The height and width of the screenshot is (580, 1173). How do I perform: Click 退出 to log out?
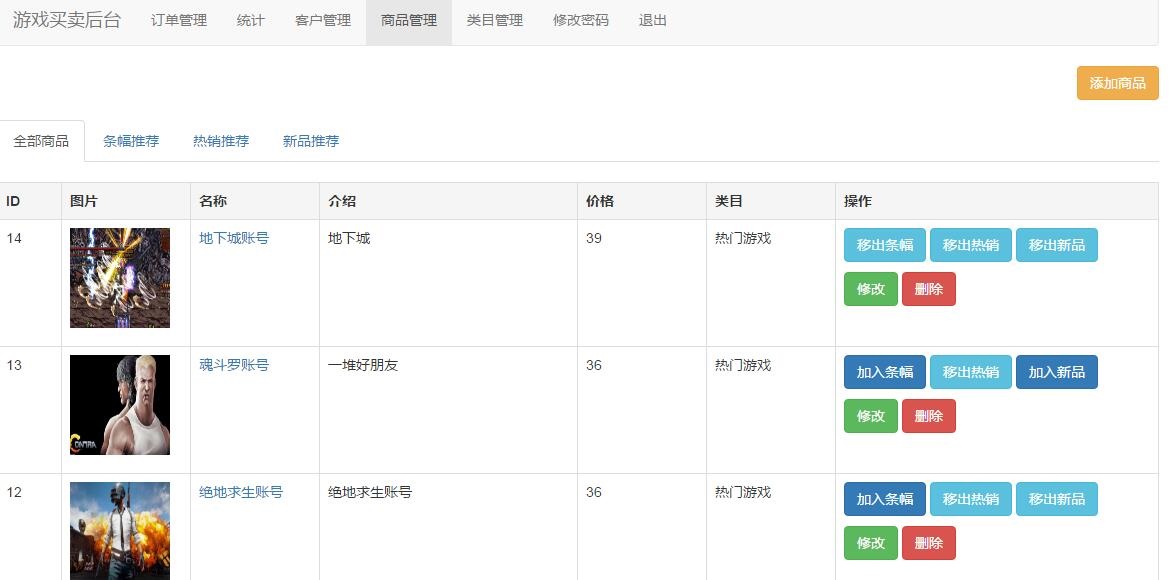coord(653,20)
